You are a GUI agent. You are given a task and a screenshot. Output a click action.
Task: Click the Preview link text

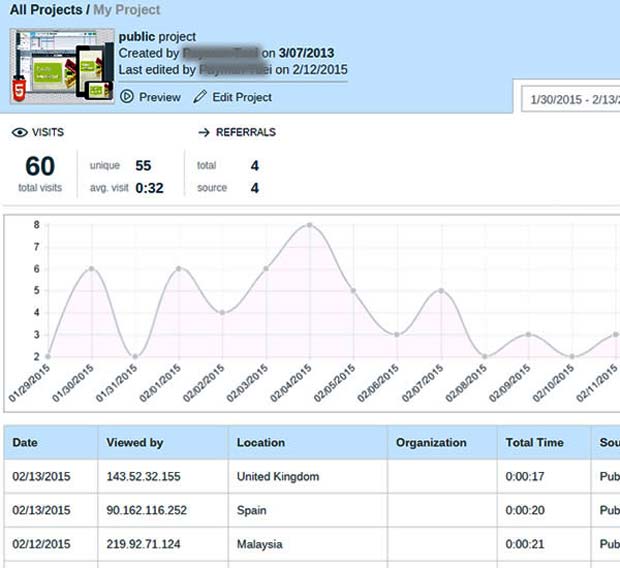pos(159,97)
